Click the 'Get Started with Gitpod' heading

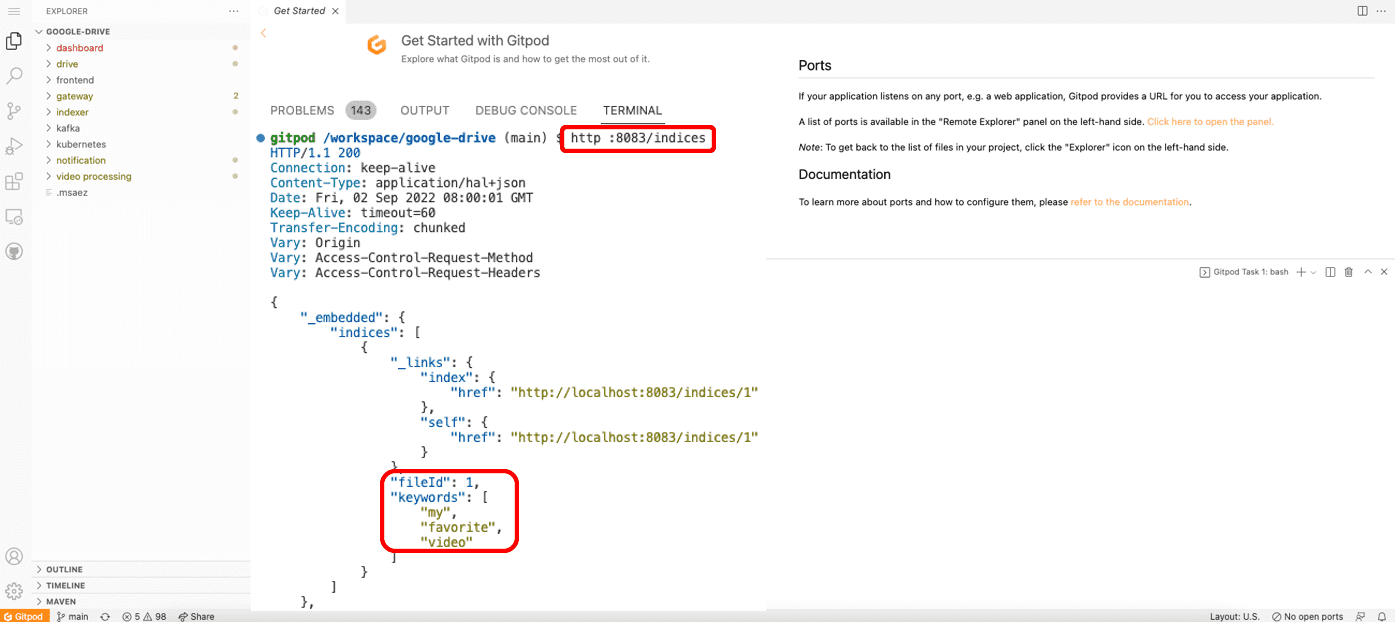[475, 41]
